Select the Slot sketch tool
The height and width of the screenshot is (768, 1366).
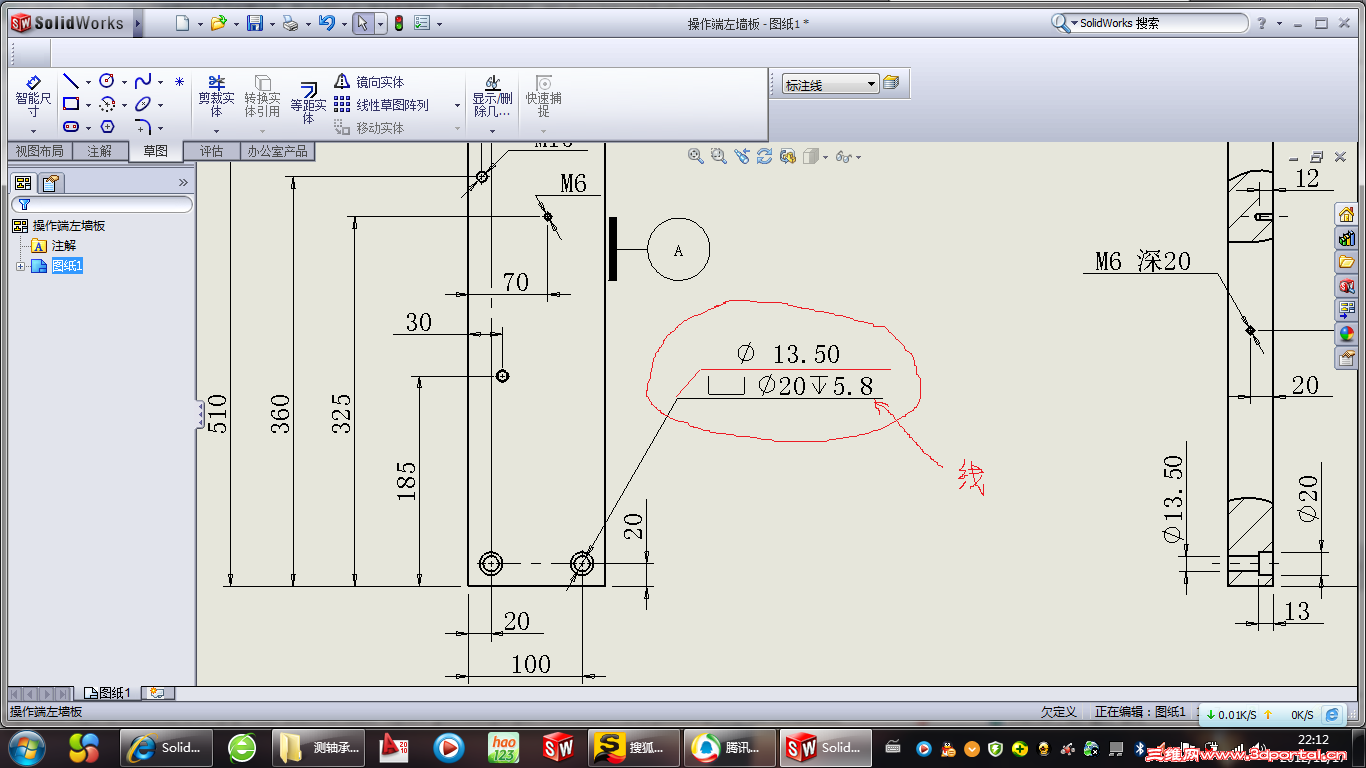pos(71,127)
